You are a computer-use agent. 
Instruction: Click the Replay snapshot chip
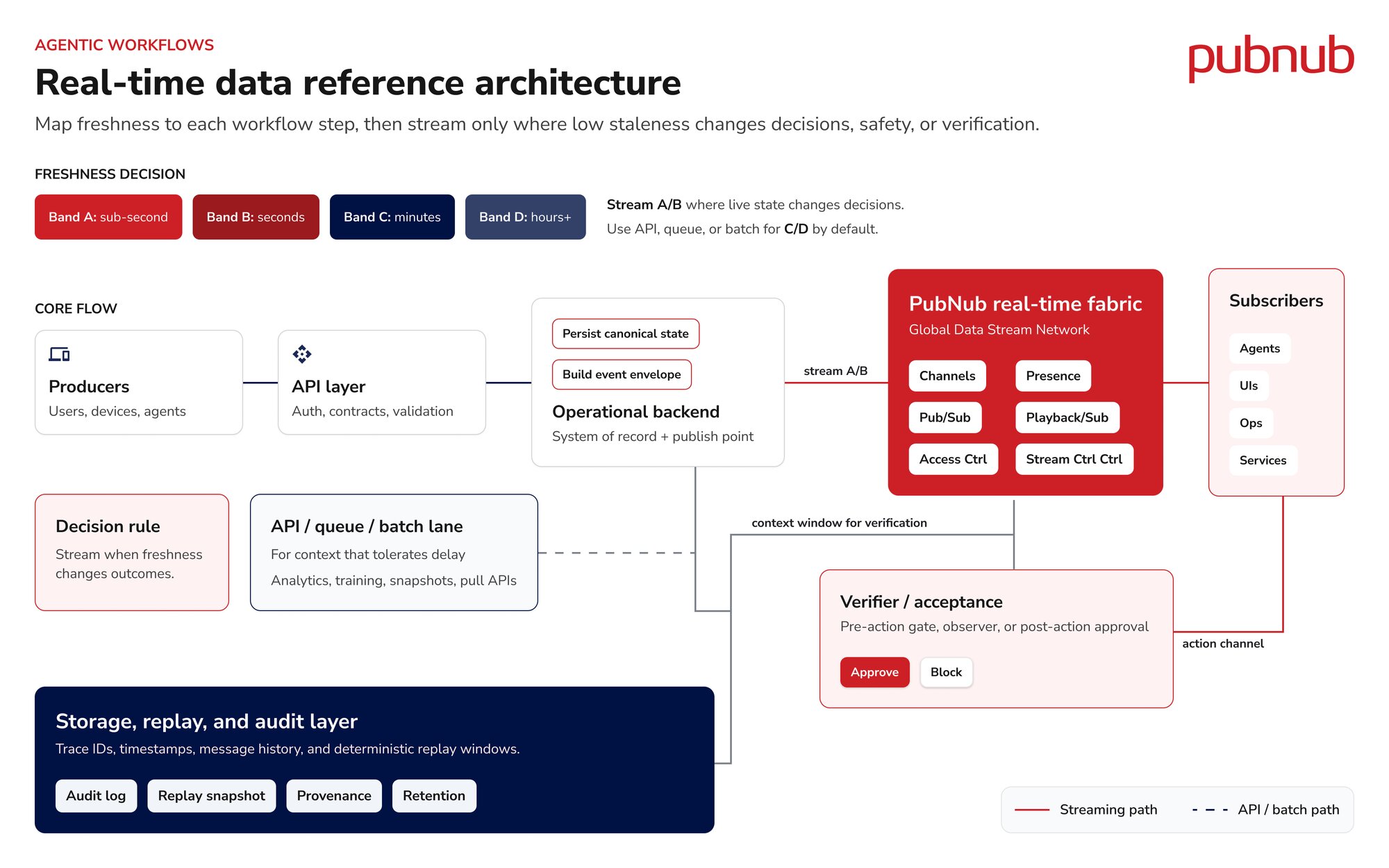(211, 796)
